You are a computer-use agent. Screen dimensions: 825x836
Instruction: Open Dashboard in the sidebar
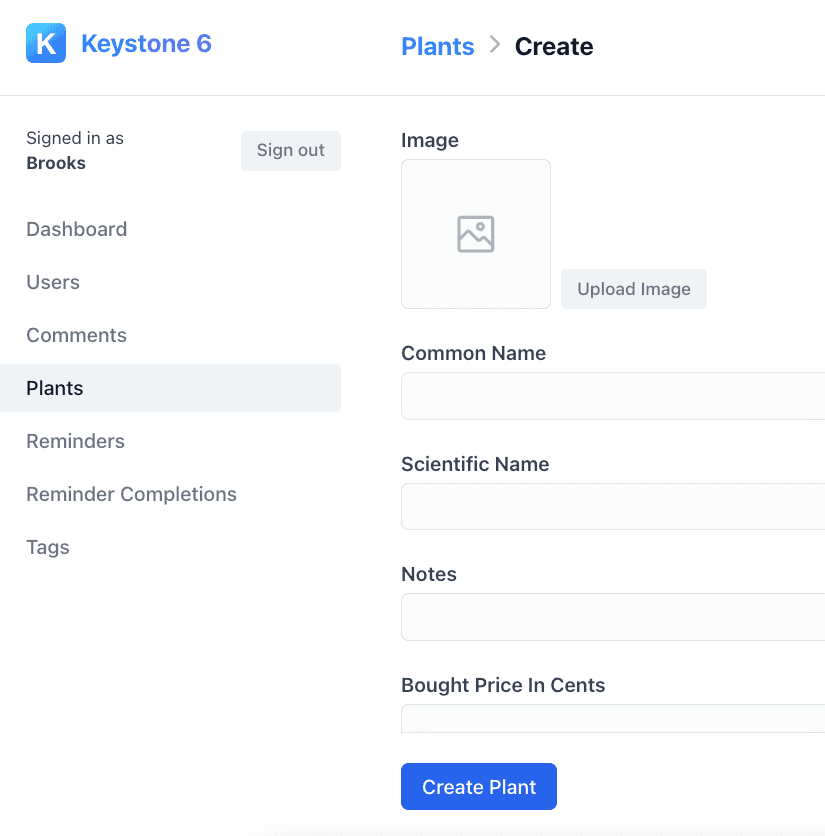click(77, 229)
